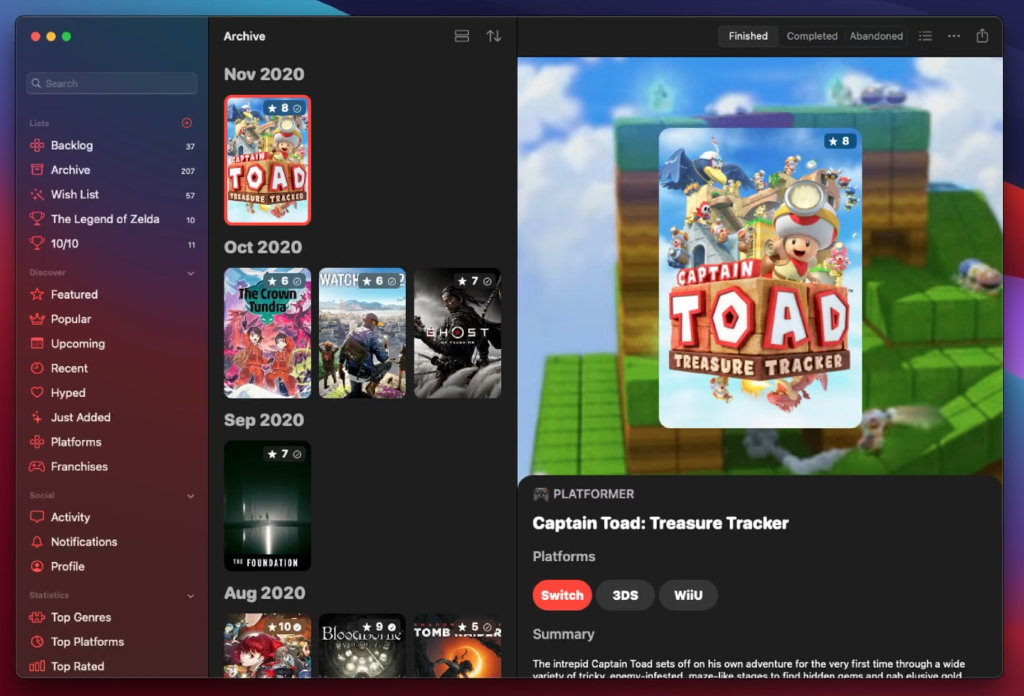
Task: Click the Archive count 207
Action: pyautogui.click(x=188, y=171)
